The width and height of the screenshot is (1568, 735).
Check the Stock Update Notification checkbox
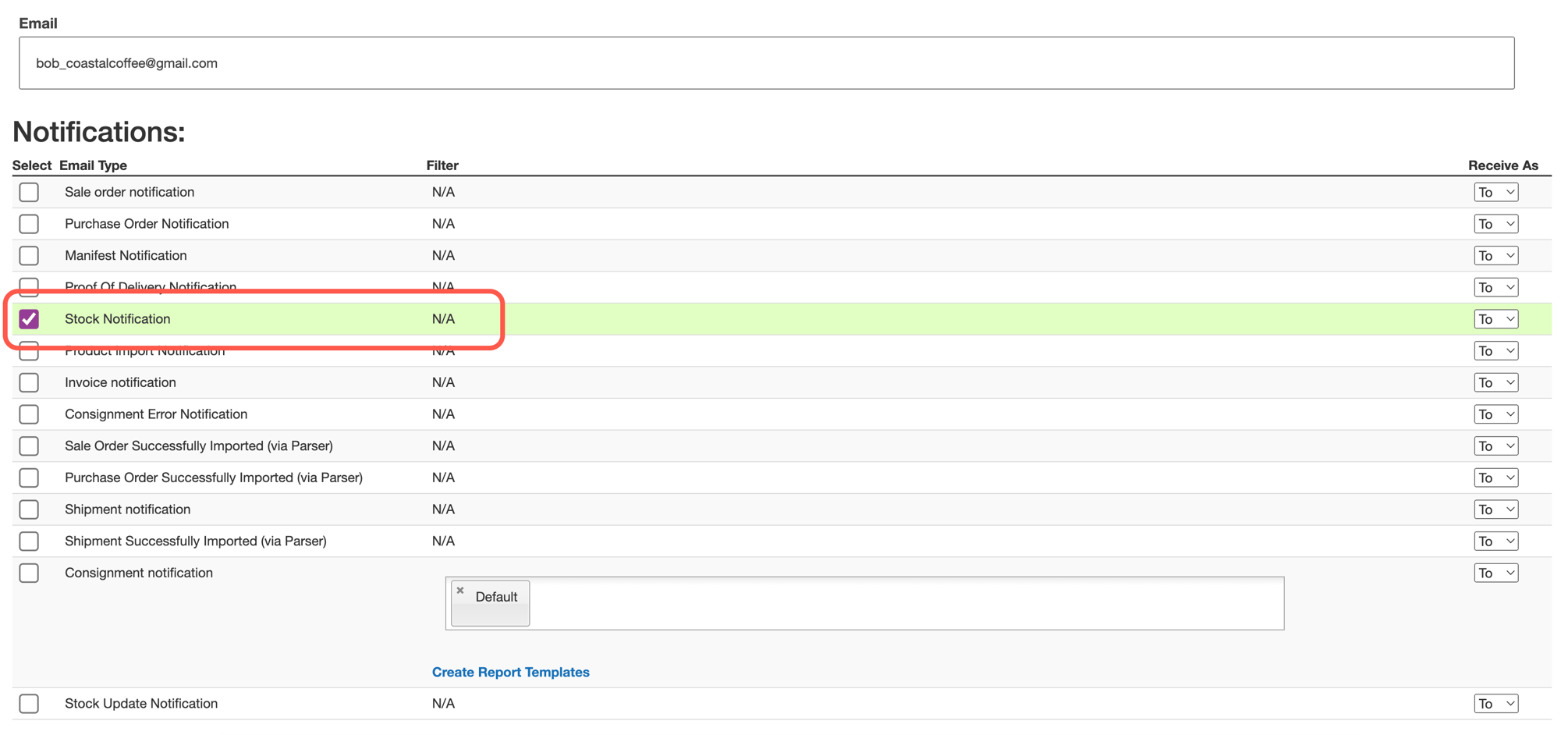click(x=29, y=704)
